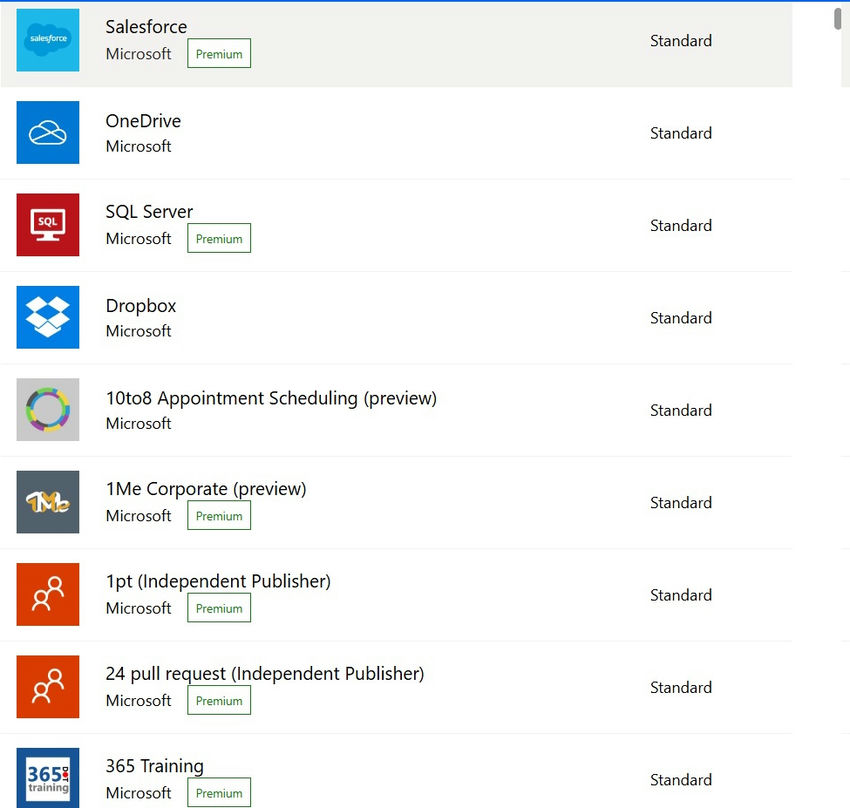Open the Dropbox connector title
Image resolution: width=850 pixels, height=808 pixels.
(141, 306)
